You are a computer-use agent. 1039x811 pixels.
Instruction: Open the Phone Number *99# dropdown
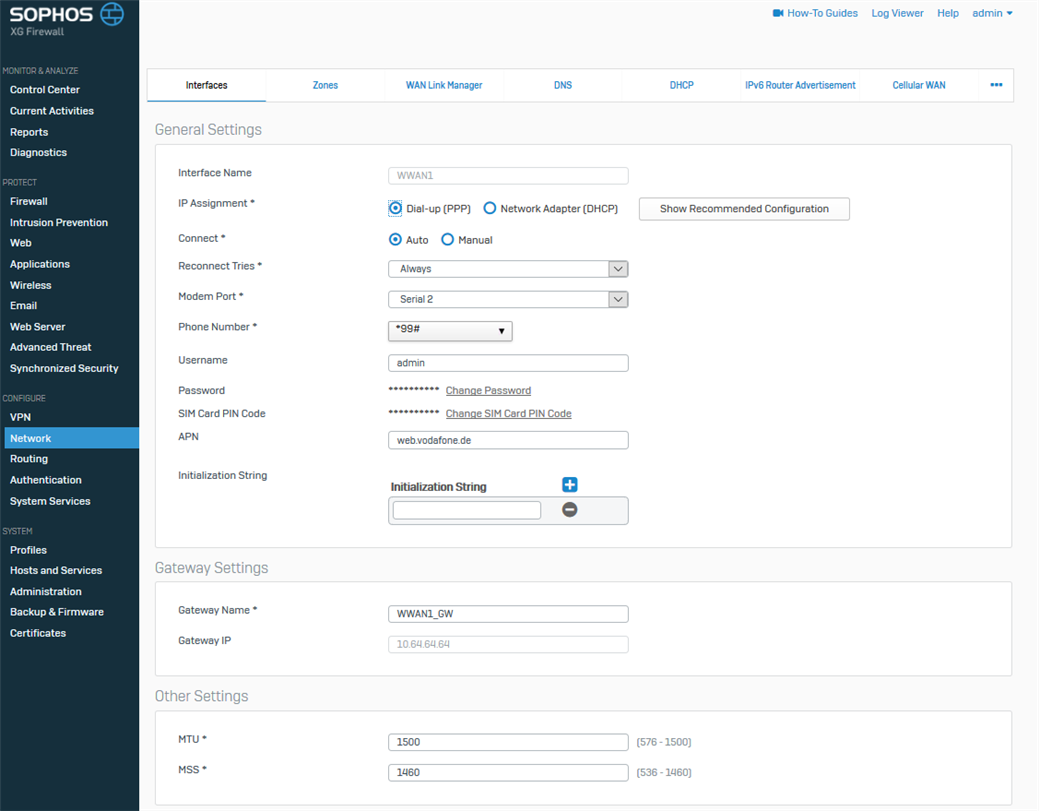pyautogui.click(x=450, y=331)
